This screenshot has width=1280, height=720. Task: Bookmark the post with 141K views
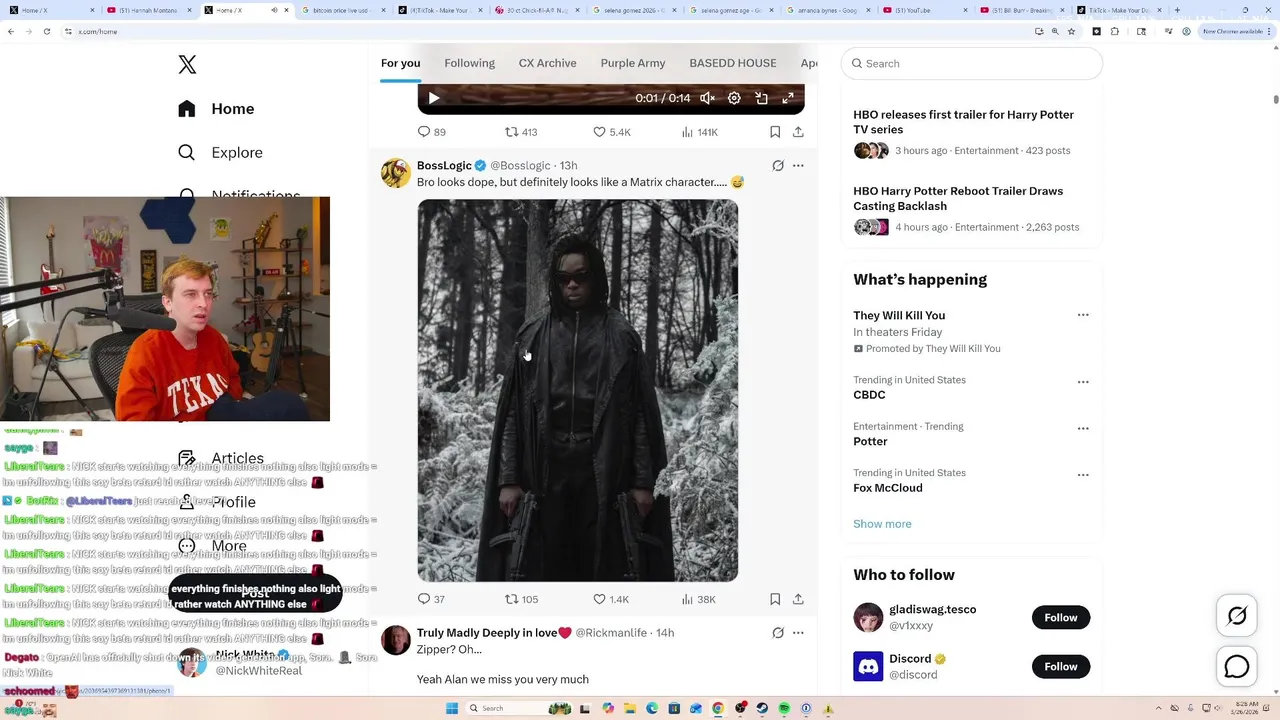click(x=775, y=132)
